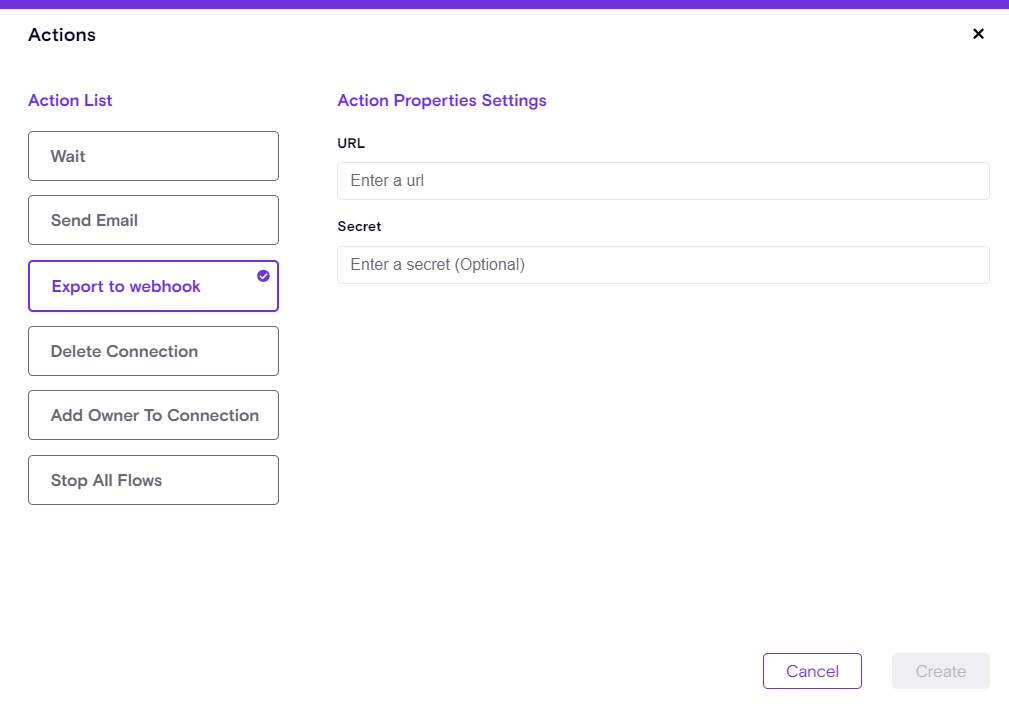
Task: Click the greyed-out Create button
Action: pos(940,671)
